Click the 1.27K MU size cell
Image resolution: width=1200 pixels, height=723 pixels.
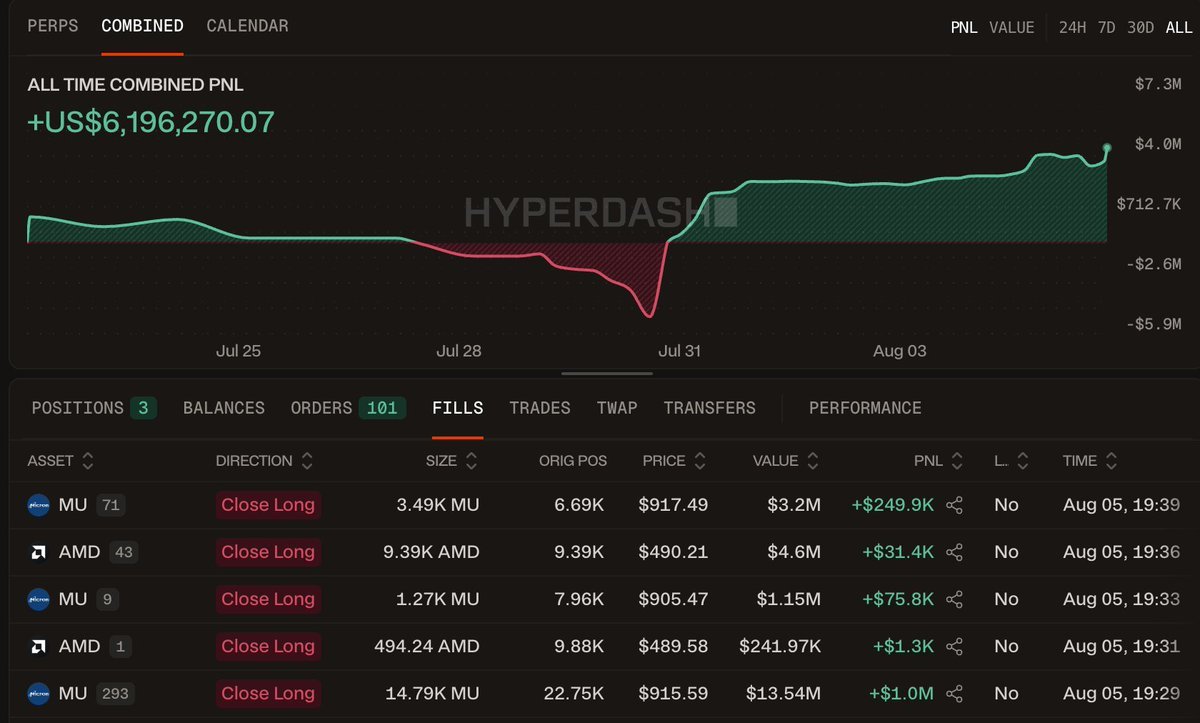tap(438, 599)
